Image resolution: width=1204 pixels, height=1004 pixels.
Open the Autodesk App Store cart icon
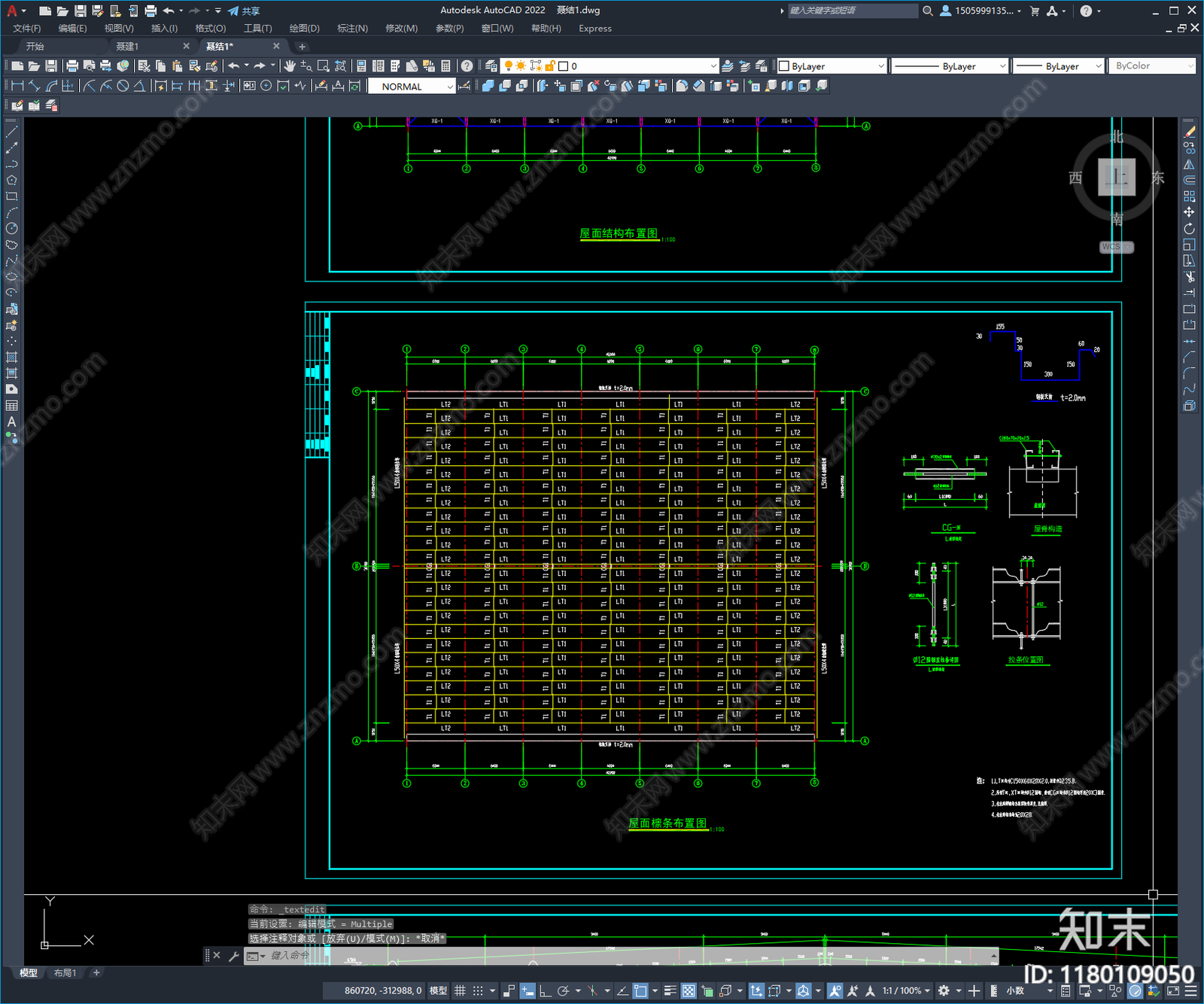[x=1034, y=11]
